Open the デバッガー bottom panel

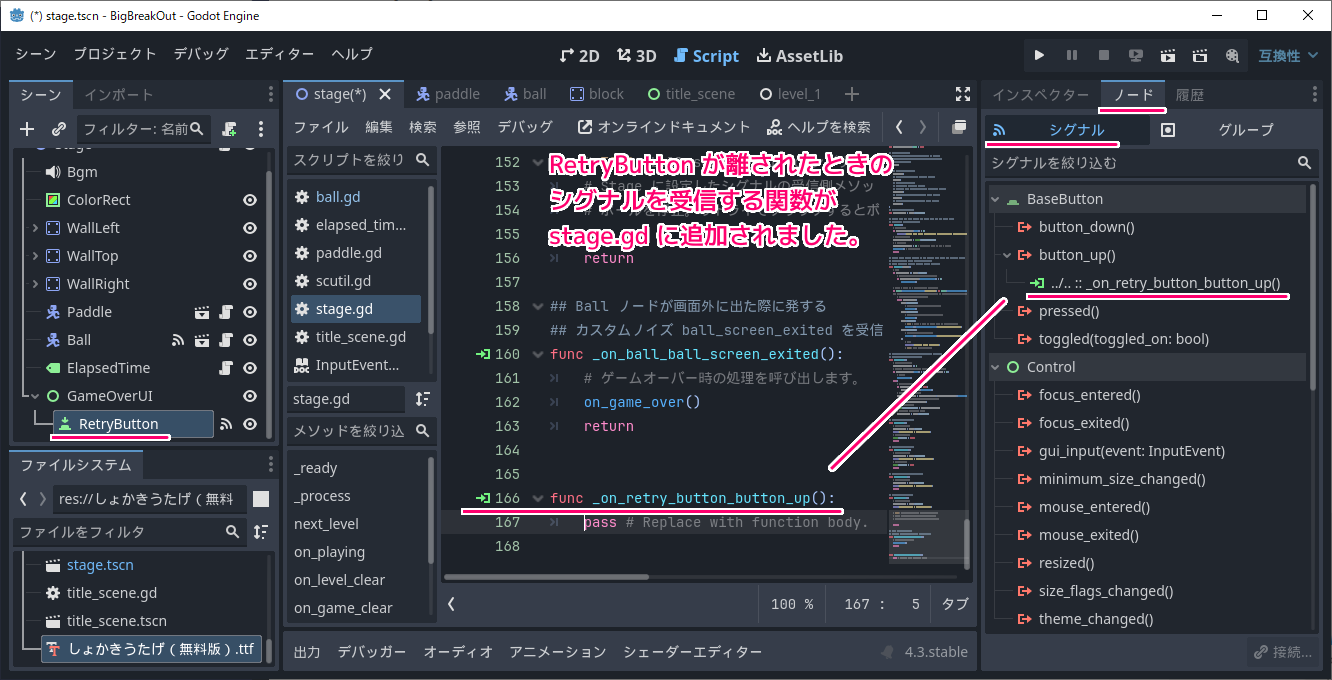(371, 652)
